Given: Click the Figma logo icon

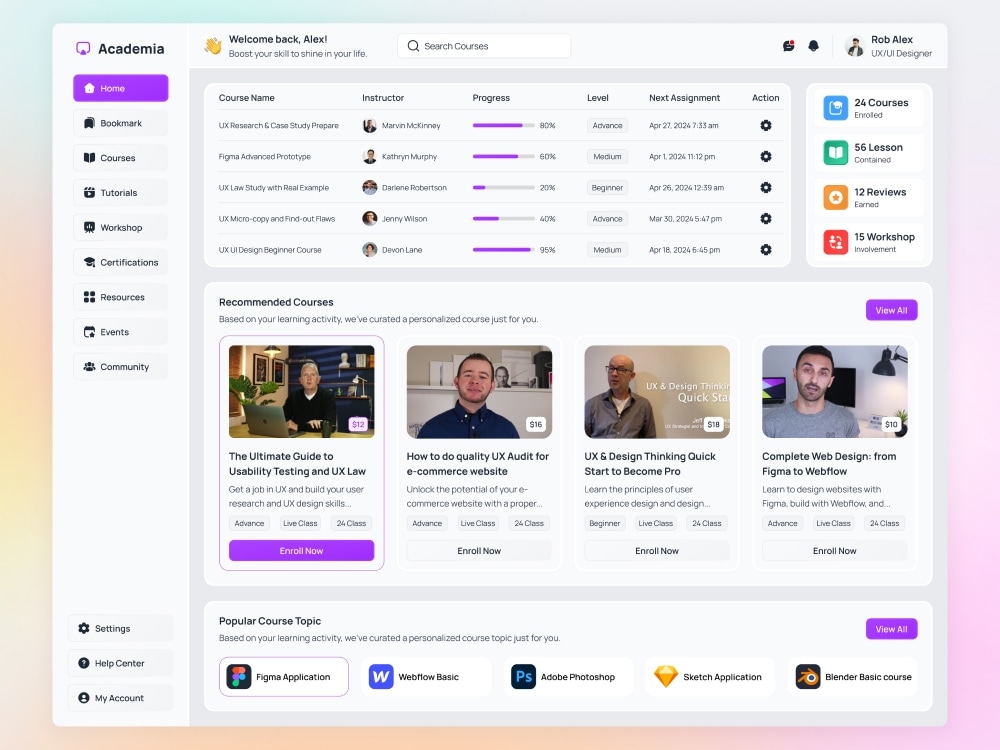Looking at the screenshot, I should [x=239, y=677].
